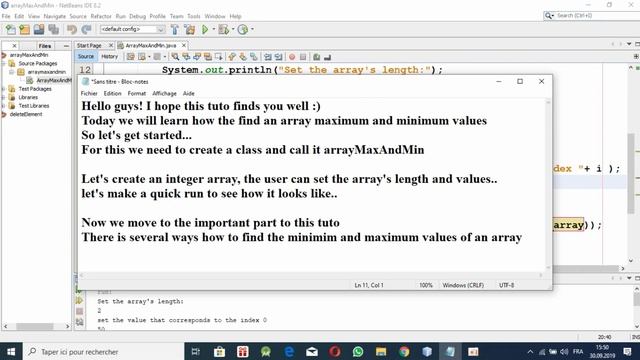
Task: Open Microsoft Store from the taskbar
Action: tap(219, 351)
